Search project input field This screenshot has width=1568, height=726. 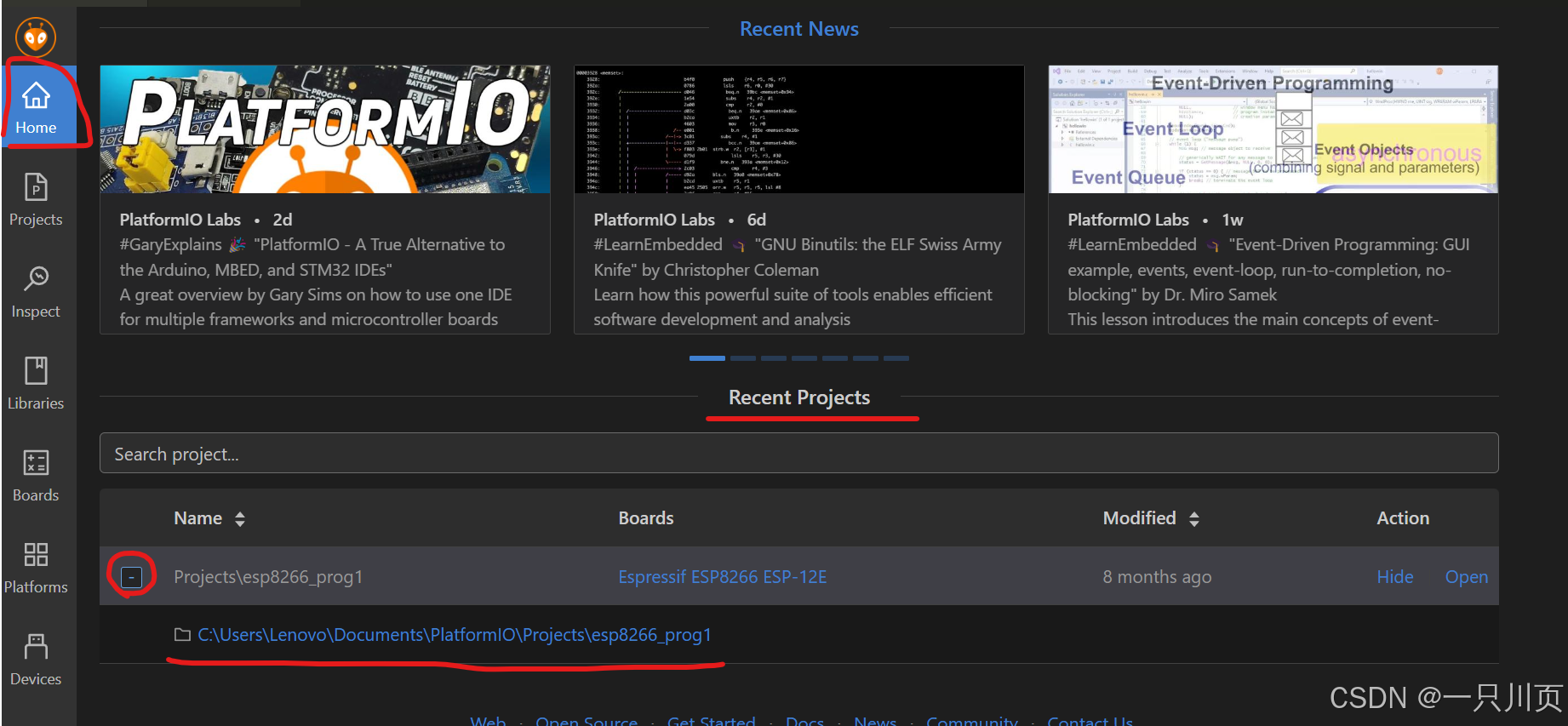[798, 454]
